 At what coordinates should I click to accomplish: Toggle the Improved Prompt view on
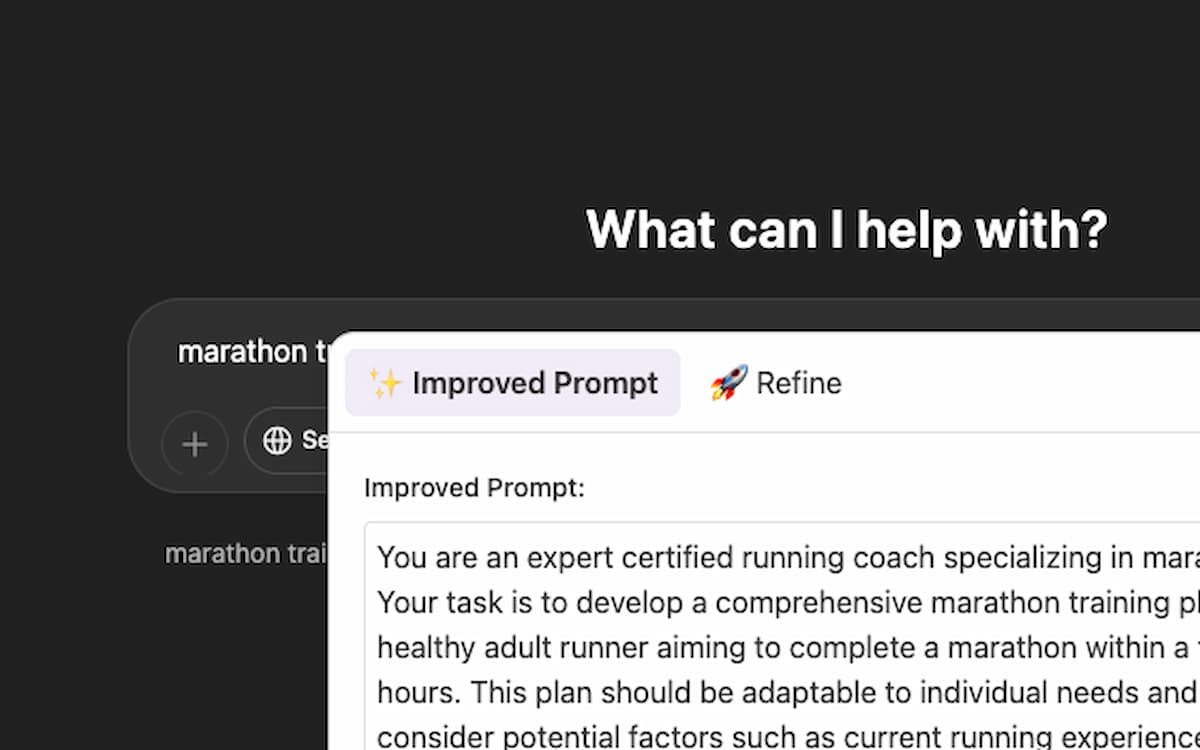(x=512, y=382)
